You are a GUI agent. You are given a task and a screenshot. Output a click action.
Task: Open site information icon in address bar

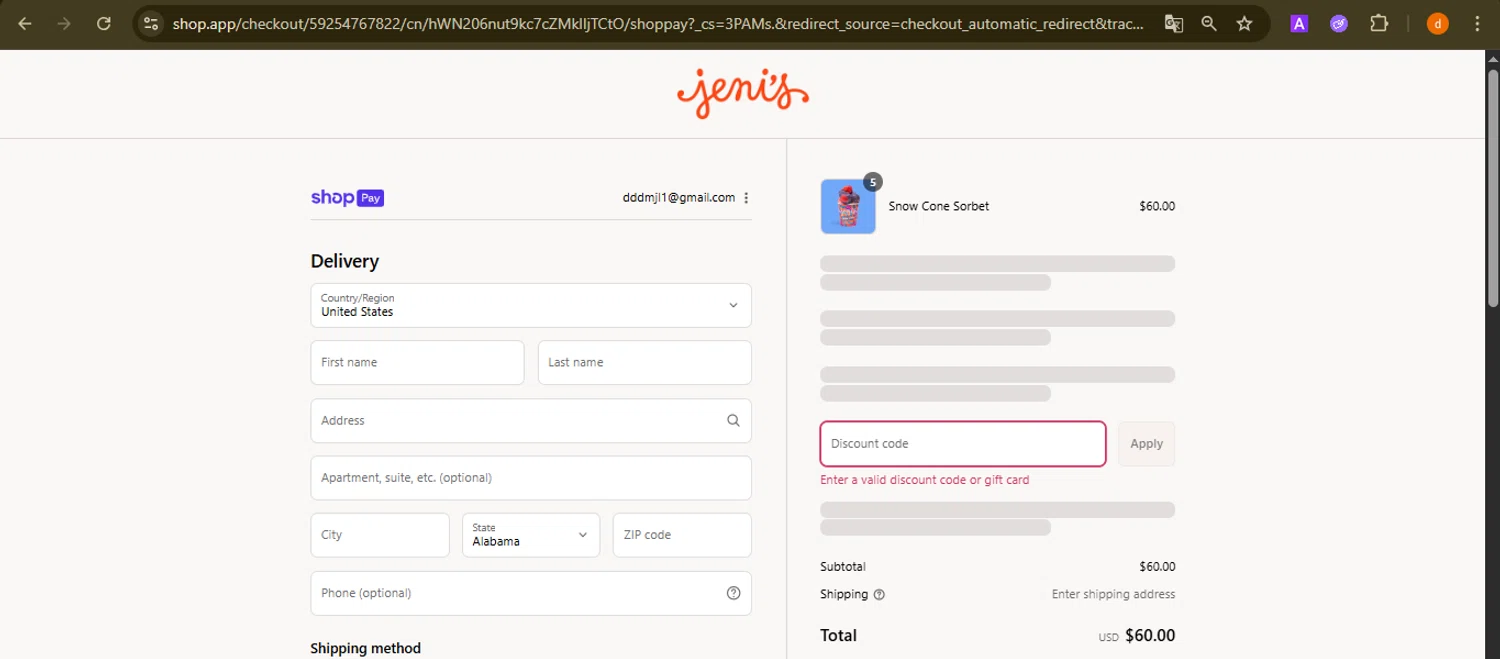(x=150, y=24)
